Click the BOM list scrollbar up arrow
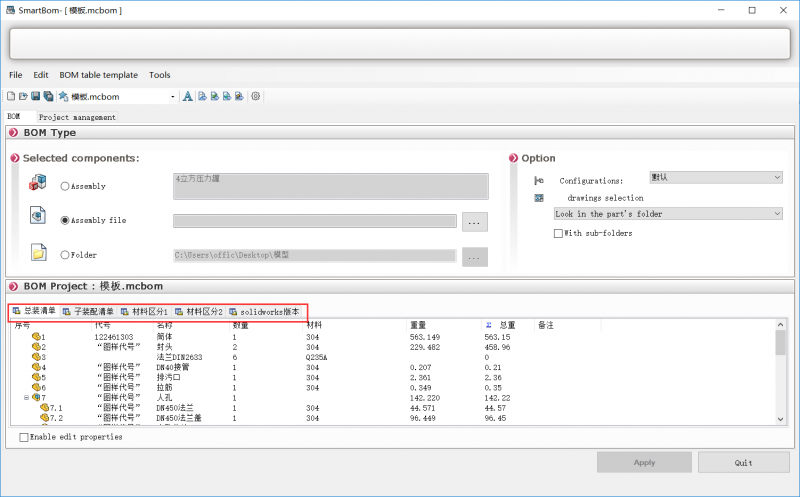 coord(780,325)
